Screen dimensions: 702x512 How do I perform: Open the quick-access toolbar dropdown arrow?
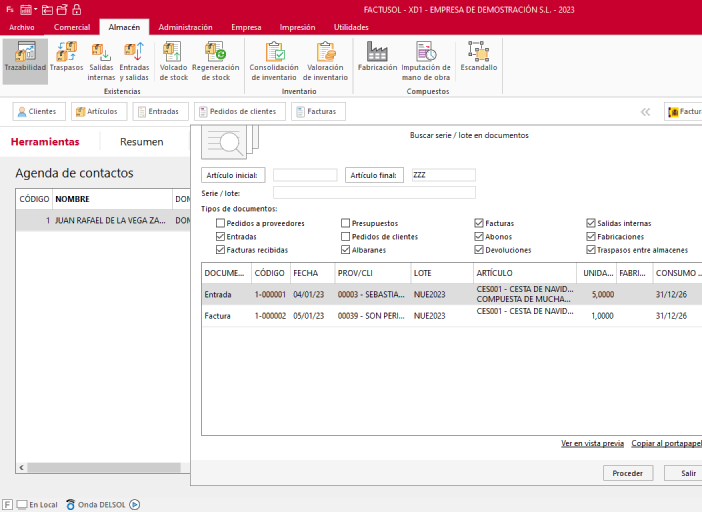click(x=35, y=9)
